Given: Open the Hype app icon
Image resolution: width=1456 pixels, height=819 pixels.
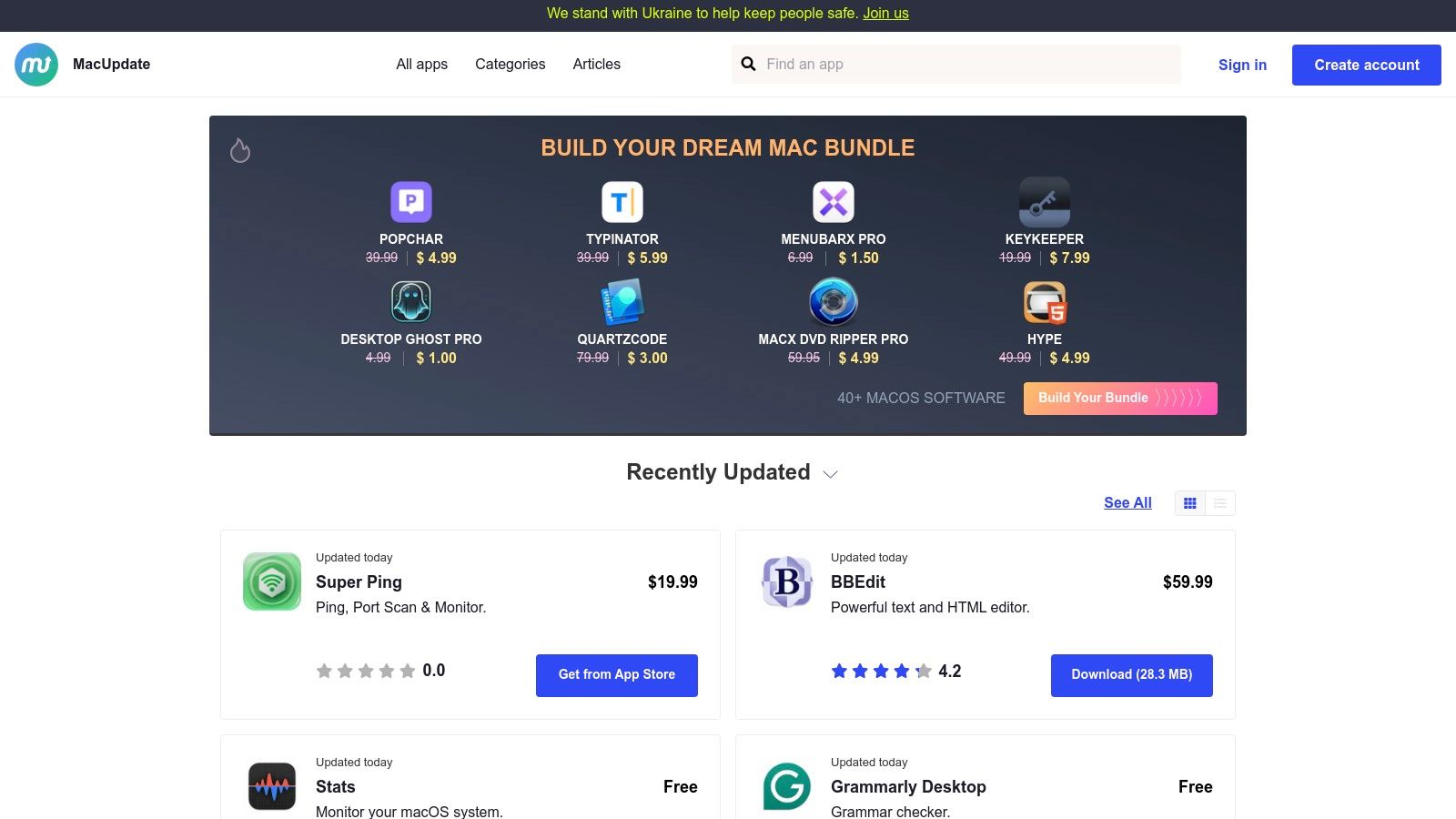Looking at the screenshot, I should click(1045, 302).
